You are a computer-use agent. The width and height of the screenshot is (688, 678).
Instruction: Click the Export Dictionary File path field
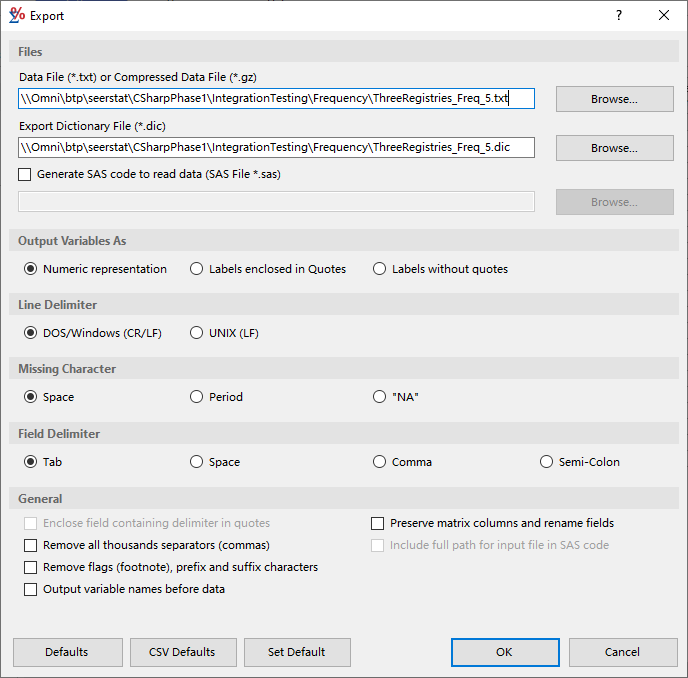click(276, 147)
